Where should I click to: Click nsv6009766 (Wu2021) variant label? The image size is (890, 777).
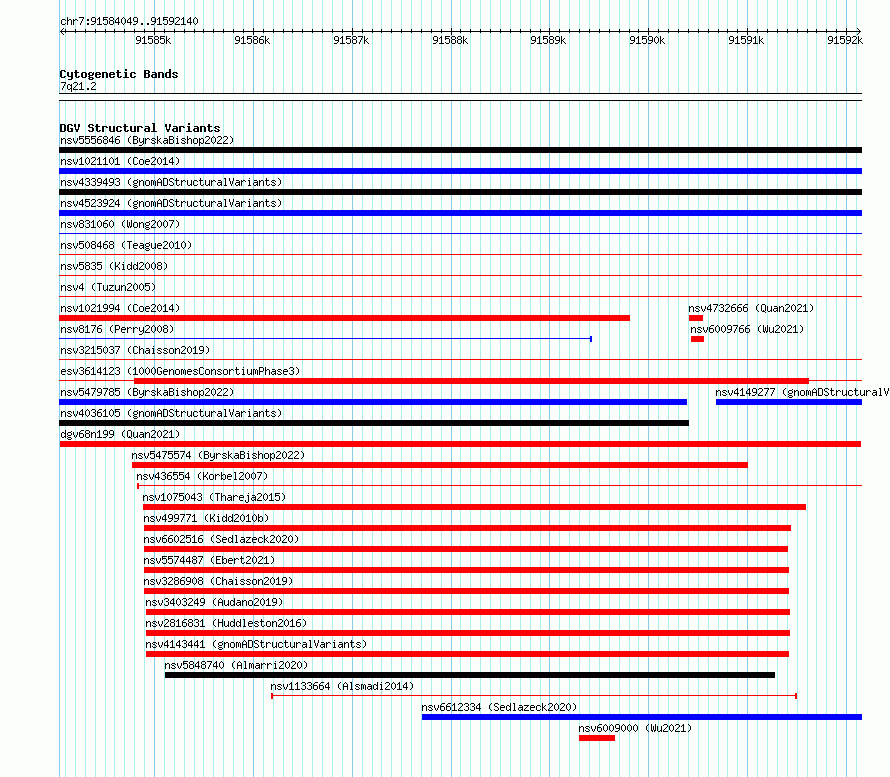747,329
